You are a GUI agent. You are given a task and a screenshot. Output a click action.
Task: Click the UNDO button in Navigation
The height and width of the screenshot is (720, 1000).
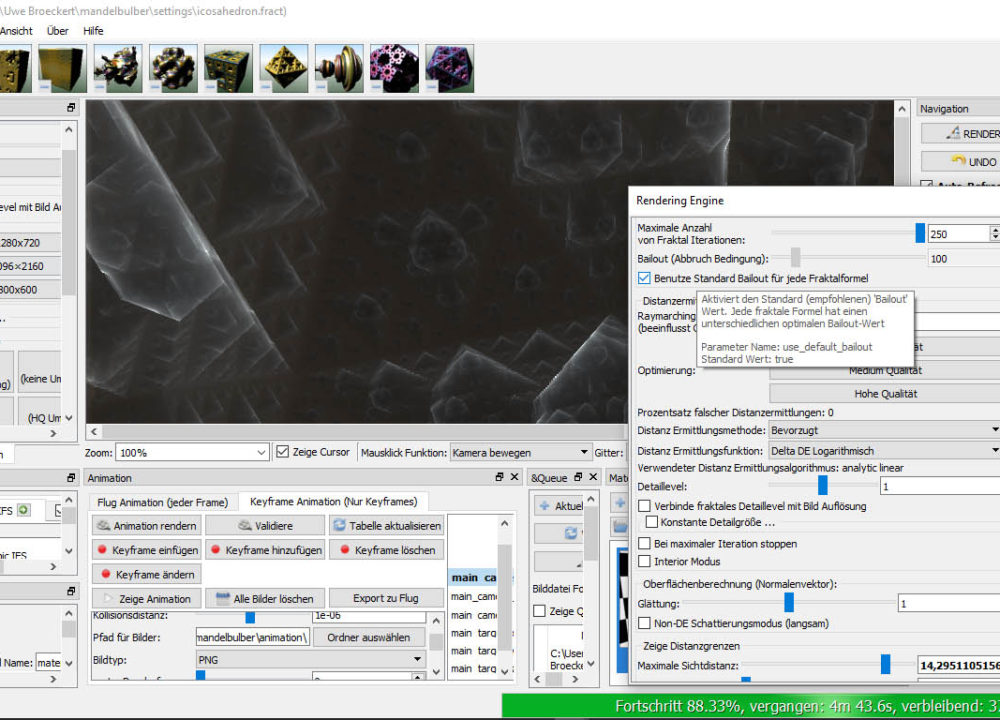[960, 161]
